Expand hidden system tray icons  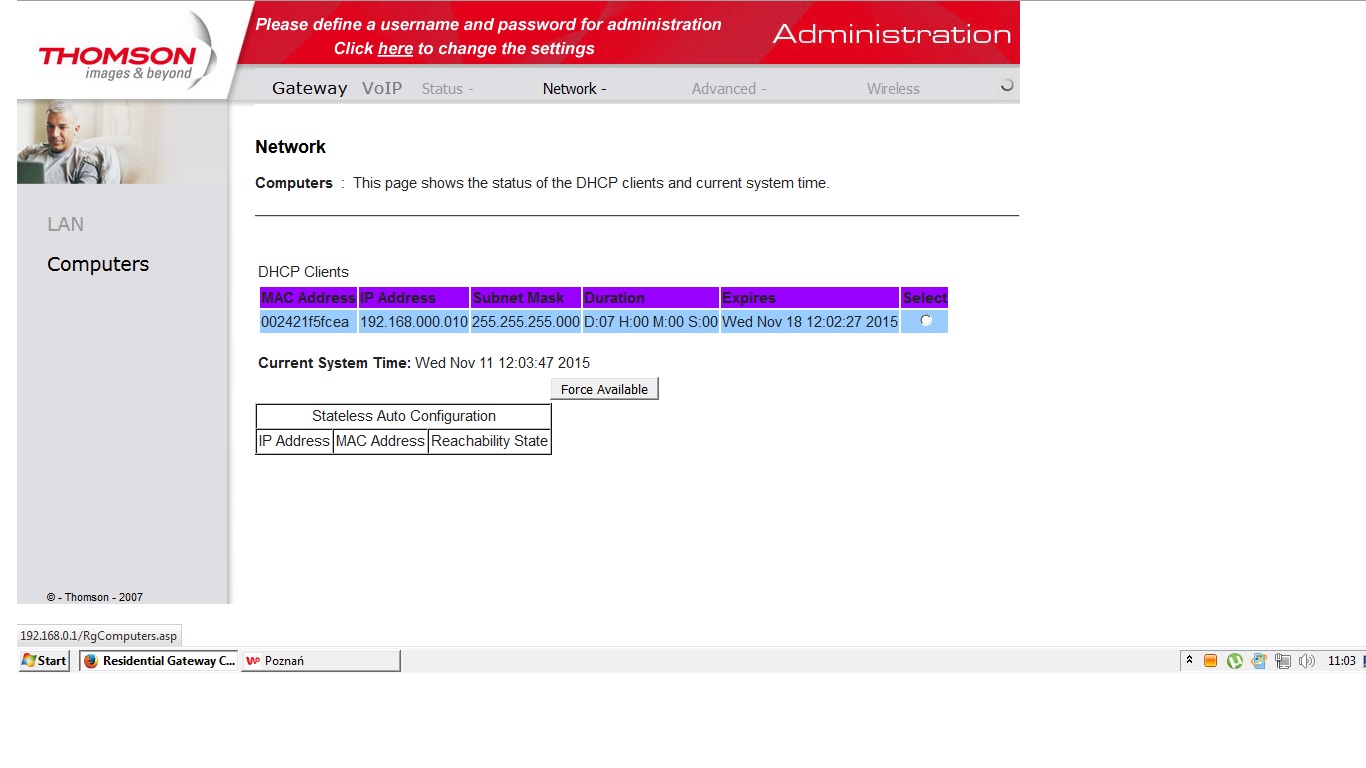pos(1189,660)
